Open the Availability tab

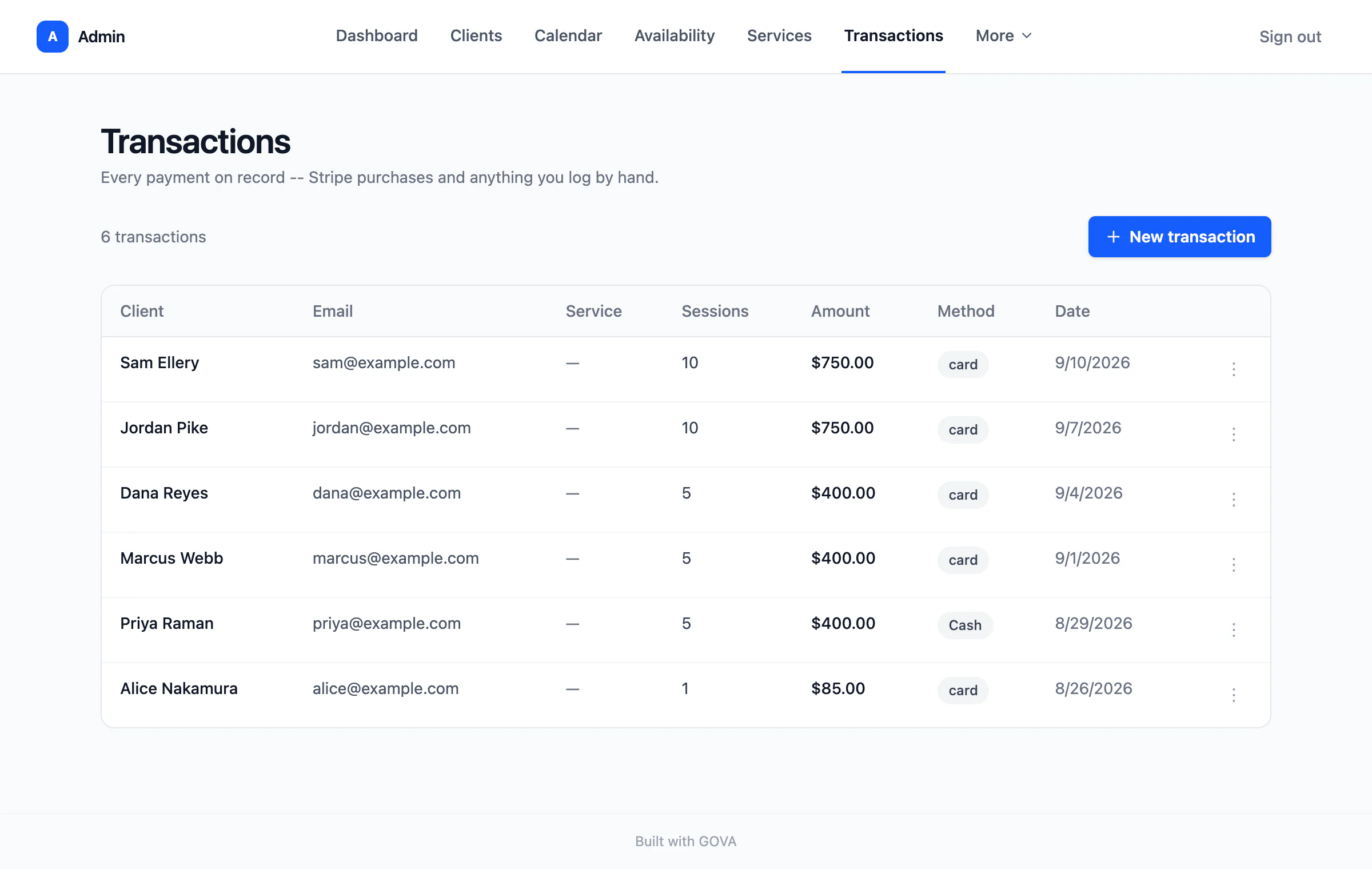(x=675, y=36)
